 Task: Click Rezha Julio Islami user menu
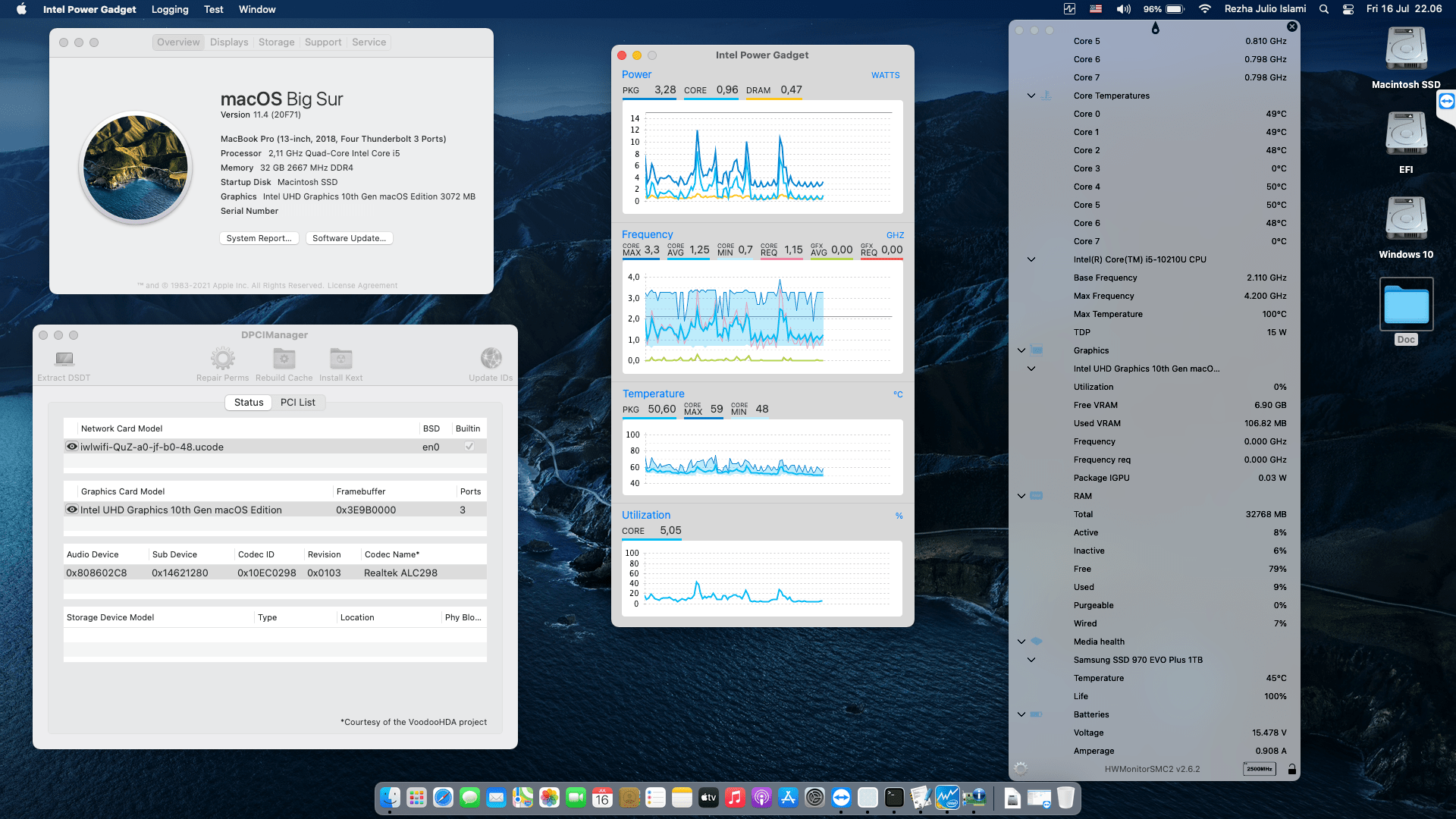(x=1265, y=9)
